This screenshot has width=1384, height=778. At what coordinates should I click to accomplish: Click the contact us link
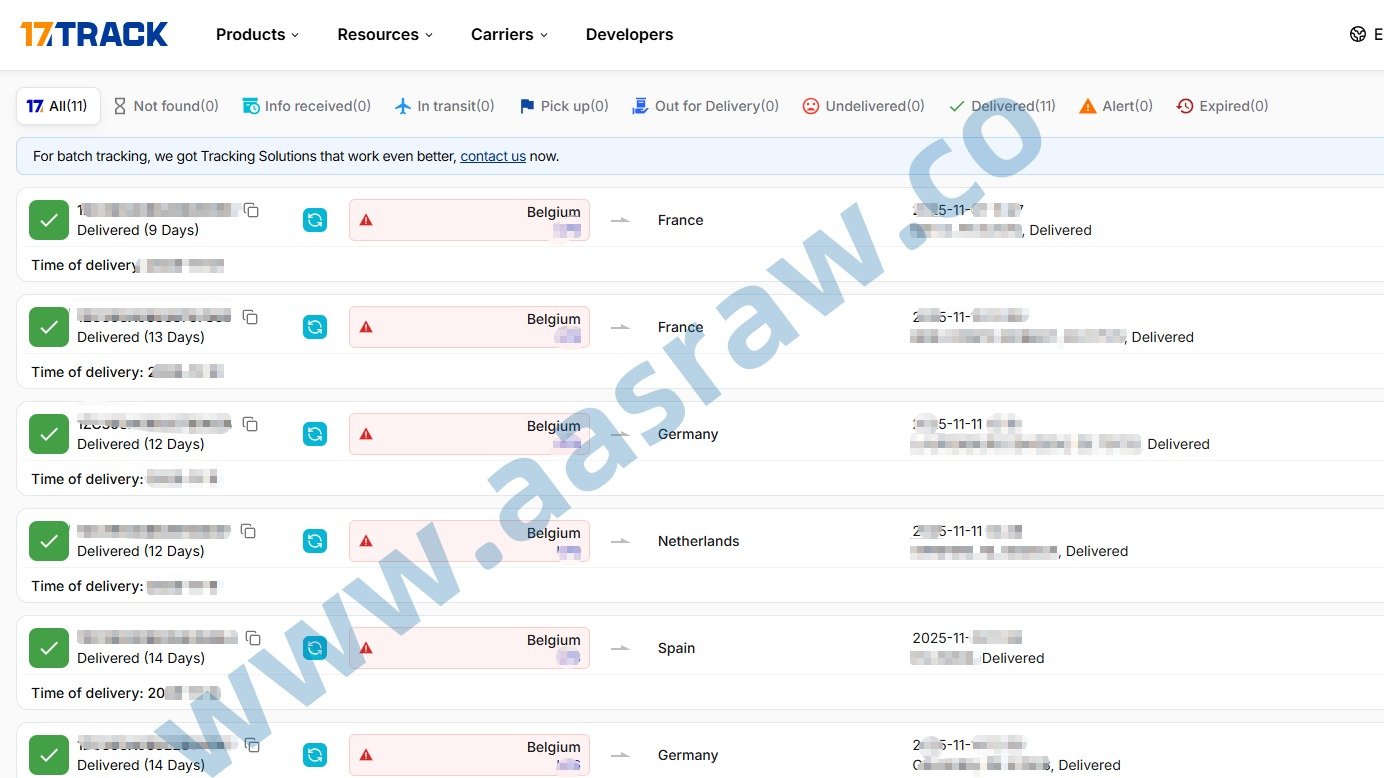pyautogui.click(x=493, y=157)
